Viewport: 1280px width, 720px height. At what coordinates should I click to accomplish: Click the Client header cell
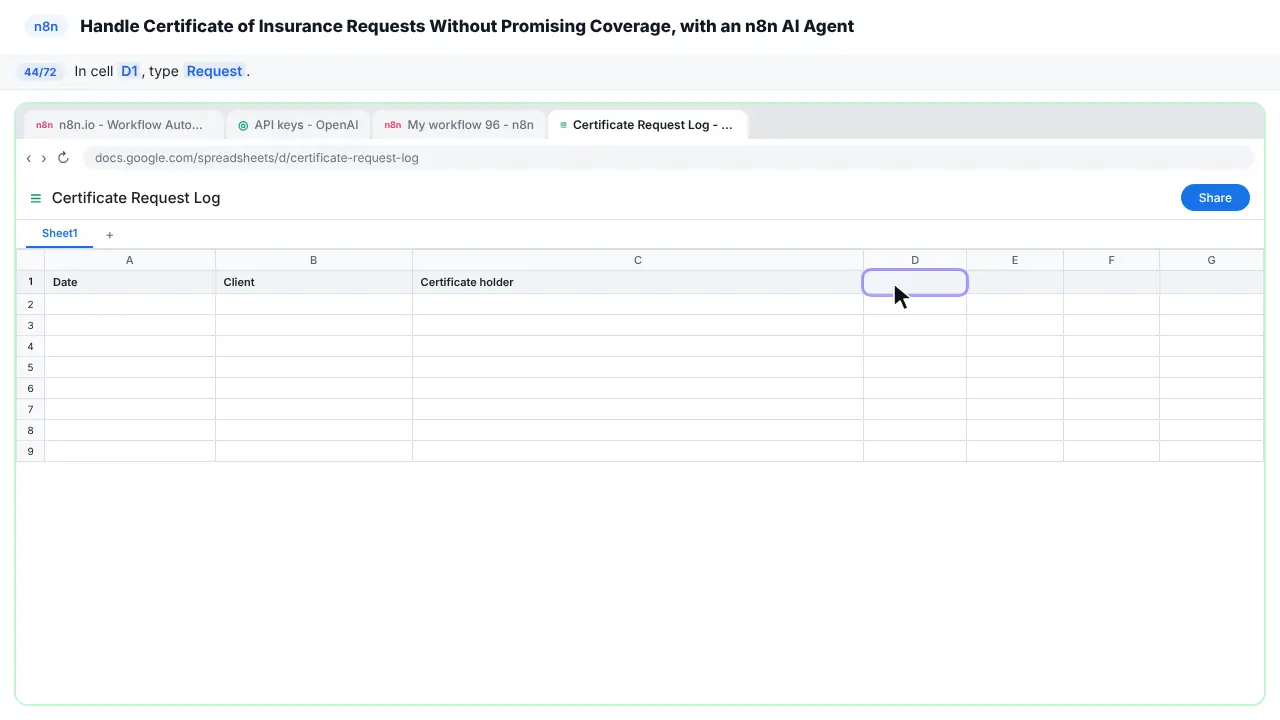(x=314, y=282)
